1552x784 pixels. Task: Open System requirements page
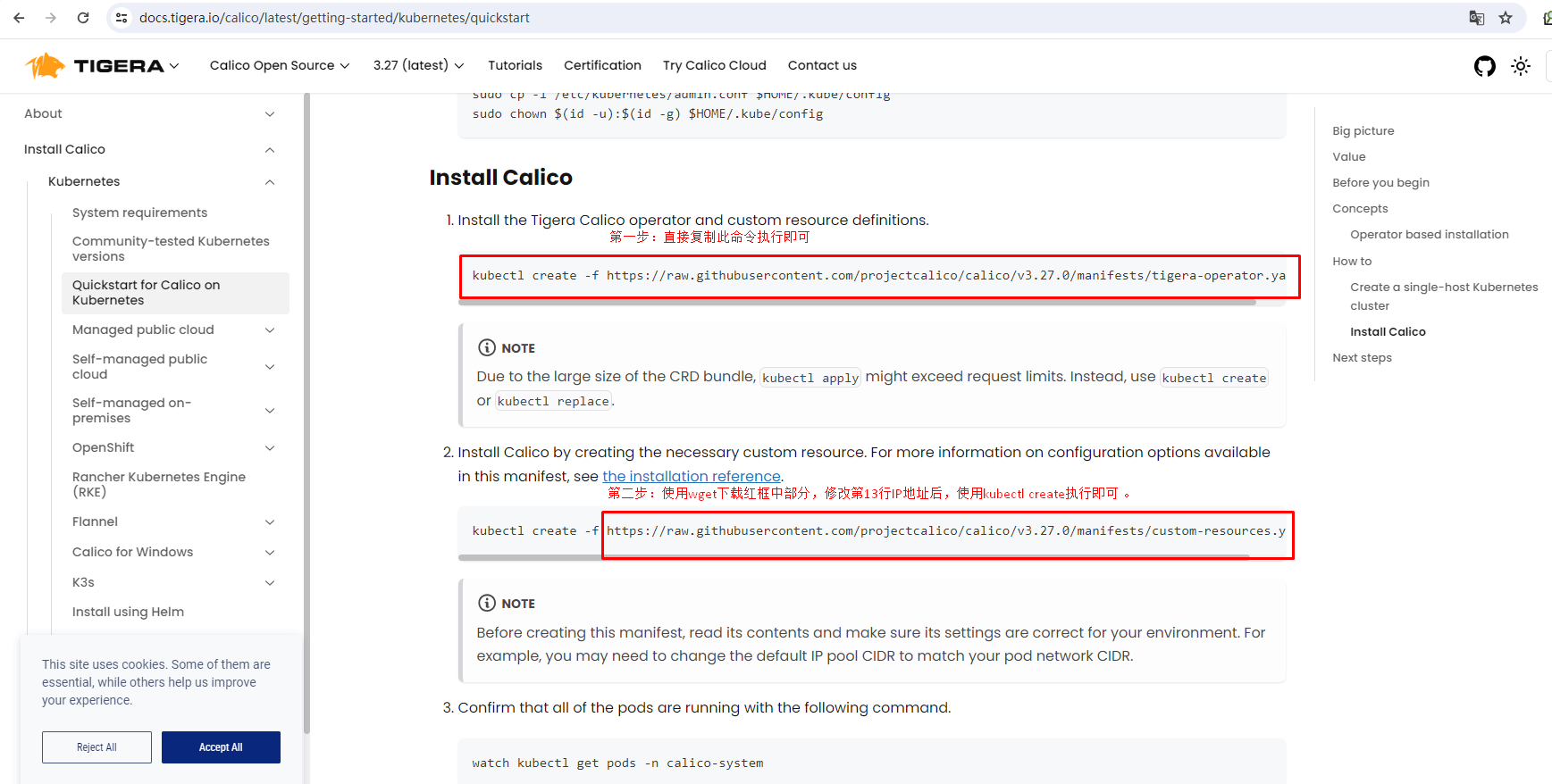click(x=139, y=213)
